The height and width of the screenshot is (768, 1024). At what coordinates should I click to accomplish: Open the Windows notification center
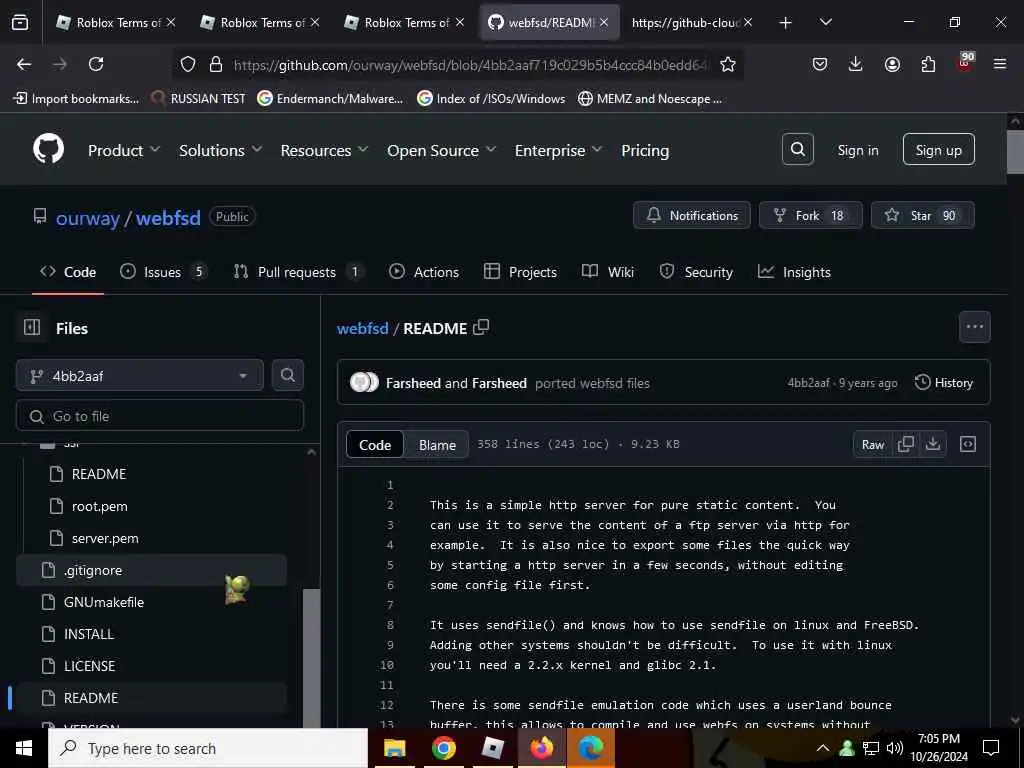[991, 748]
